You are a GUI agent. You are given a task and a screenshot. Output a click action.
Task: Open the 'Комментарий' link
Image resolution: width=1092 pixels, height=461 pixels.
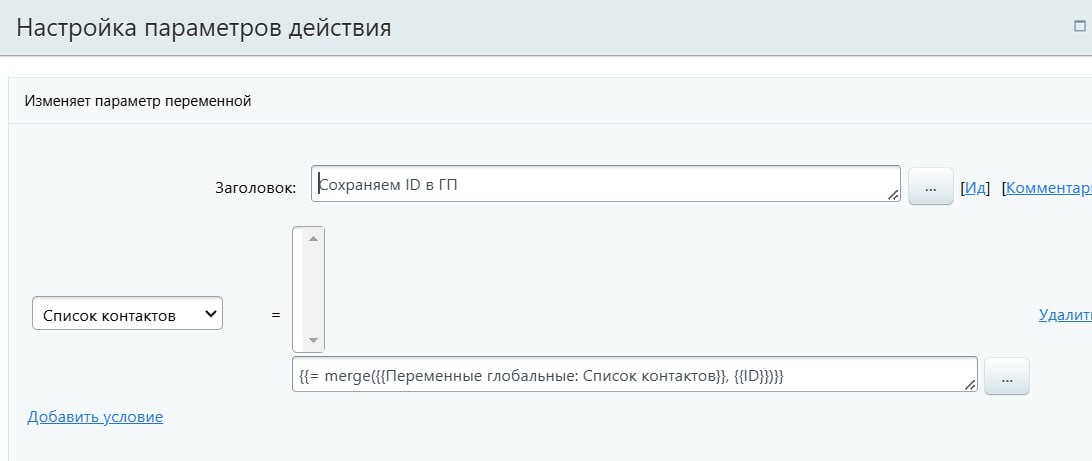click(x=1048, y=187)
